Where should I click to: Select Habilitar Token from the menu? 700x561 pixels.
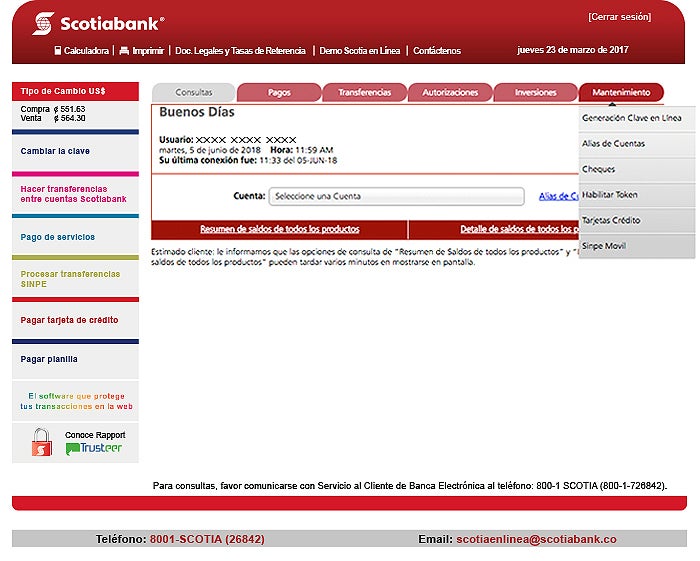[609, 195]
